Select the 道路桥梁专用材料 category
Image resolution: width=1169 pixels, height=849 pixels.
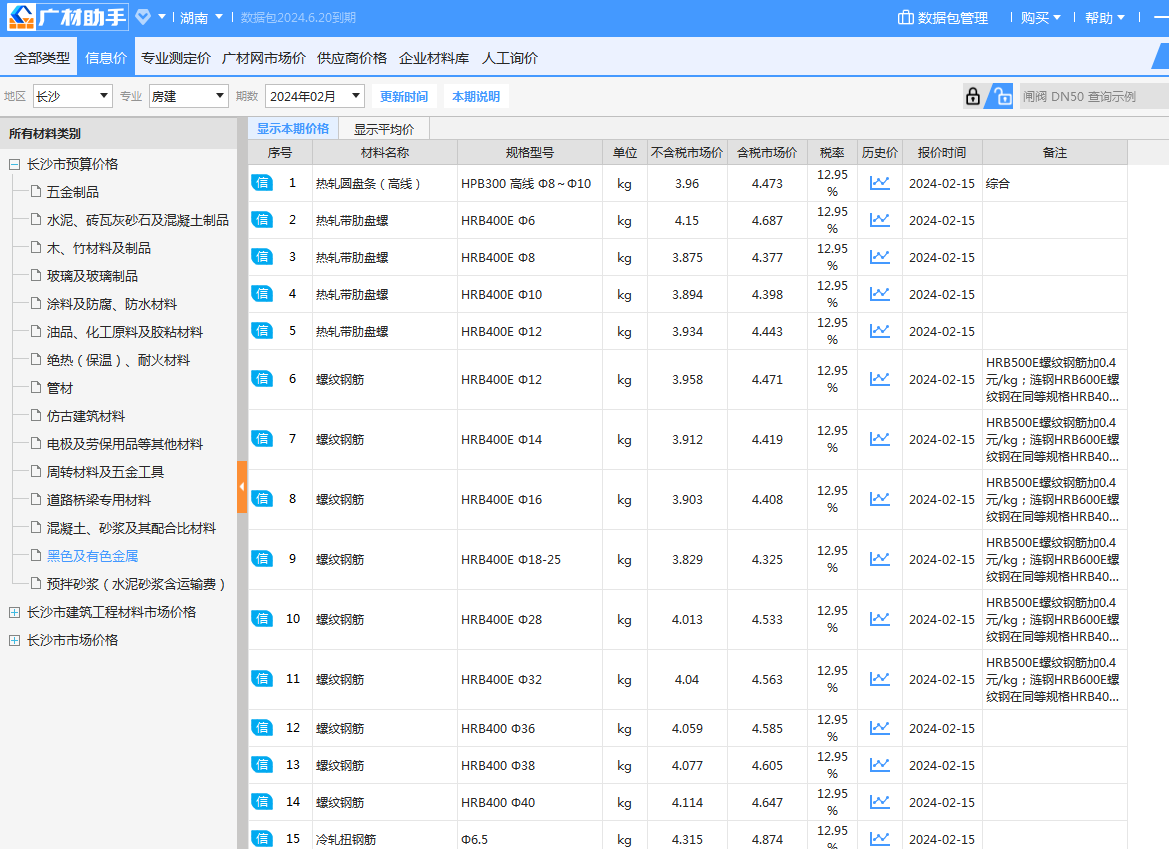pos(98,500)
